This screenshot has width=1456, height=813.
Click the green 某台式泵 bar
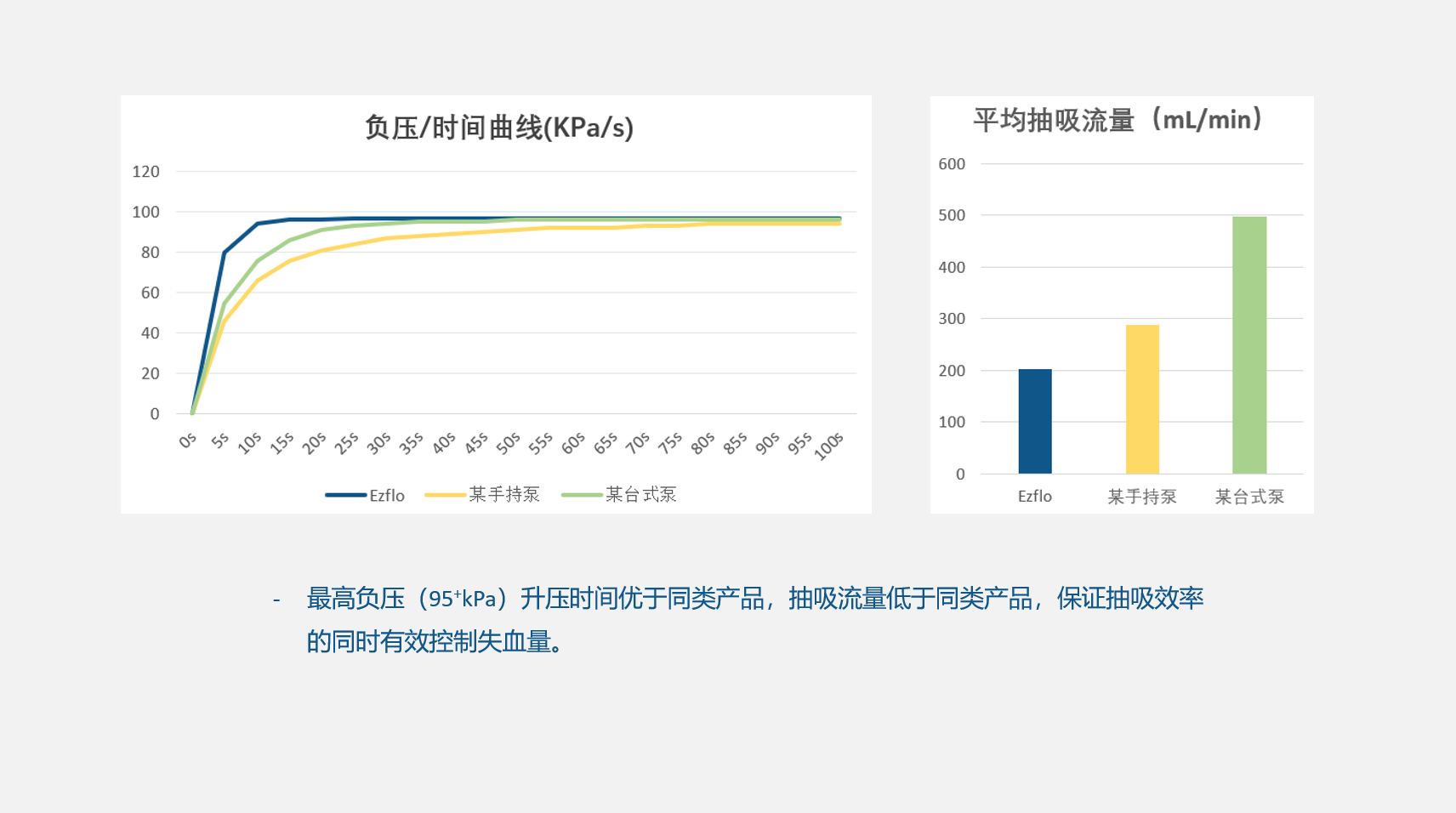[x=1248, y=344]
